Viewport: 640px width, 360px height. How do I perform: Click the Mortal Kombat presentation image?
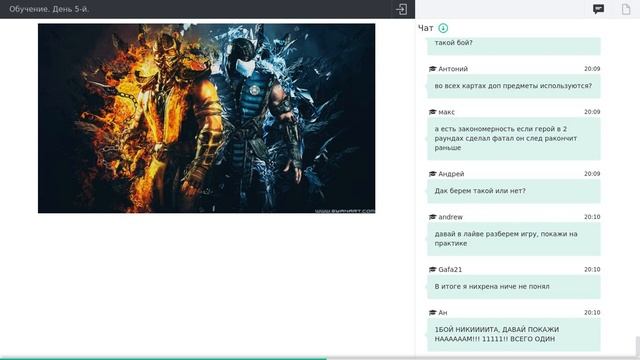click(x=207, y=118)
